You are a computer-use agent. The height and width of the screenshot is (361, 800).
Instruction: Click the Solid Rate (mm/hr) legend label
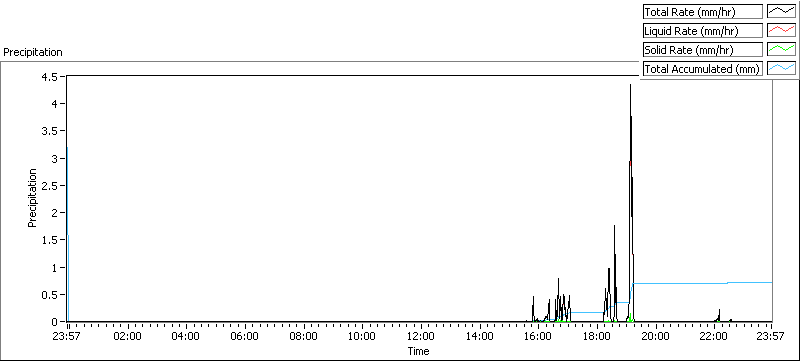pos(702,49)
